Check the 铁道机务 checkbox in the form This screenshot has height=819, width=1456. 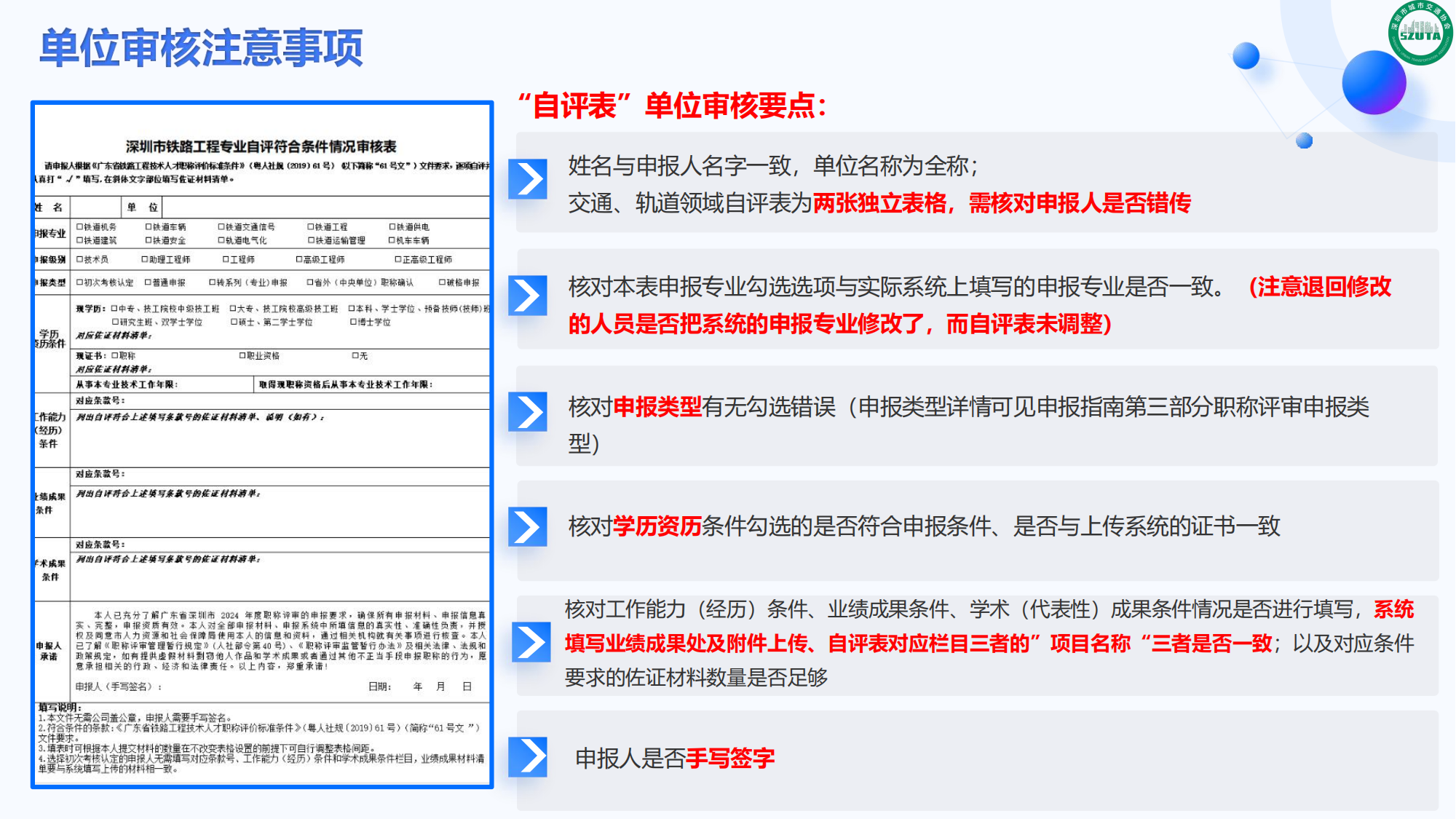tap(79, 227)
